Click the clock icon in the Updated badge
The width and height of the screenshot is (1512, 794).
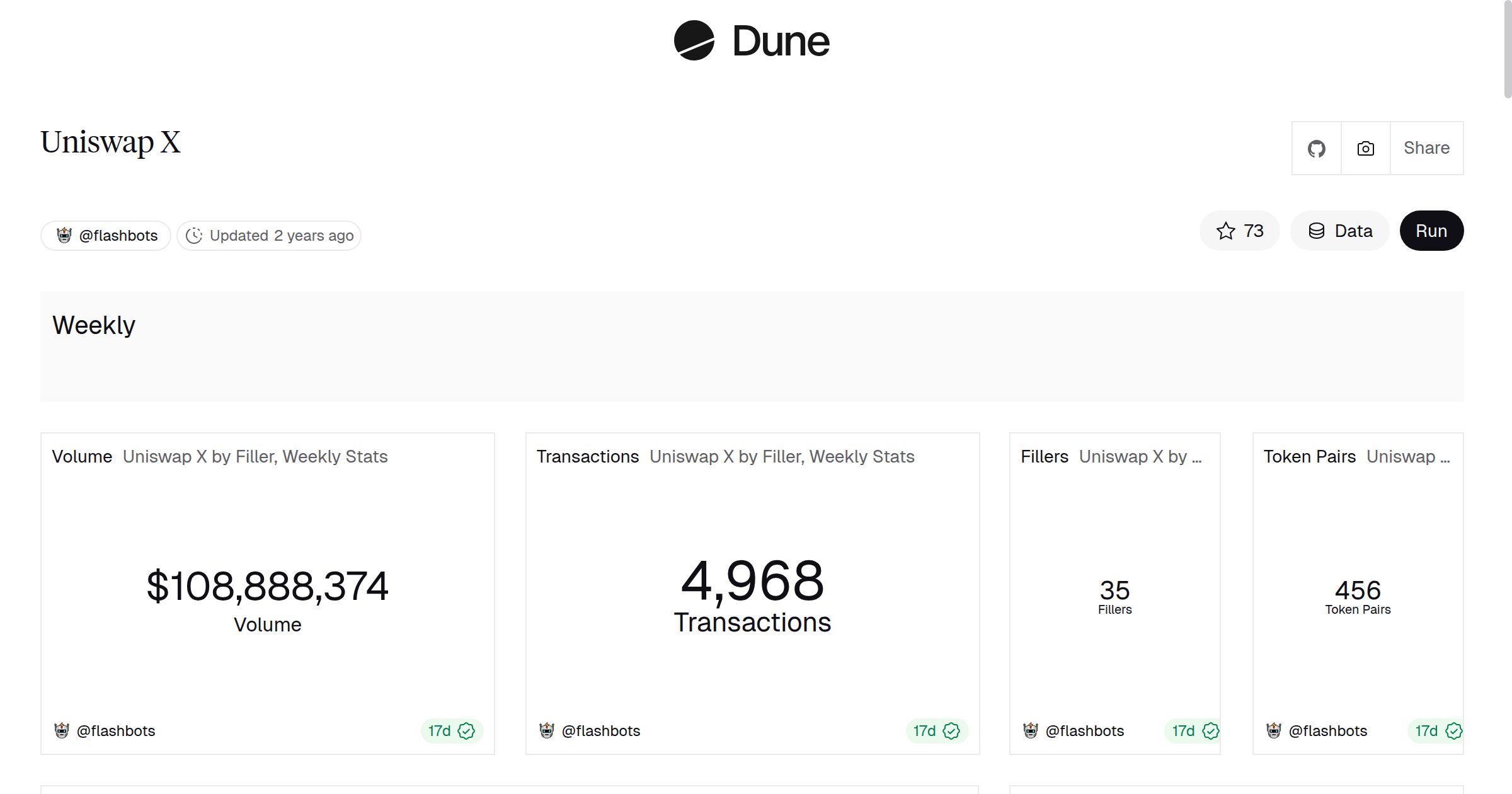click(195, 235)
